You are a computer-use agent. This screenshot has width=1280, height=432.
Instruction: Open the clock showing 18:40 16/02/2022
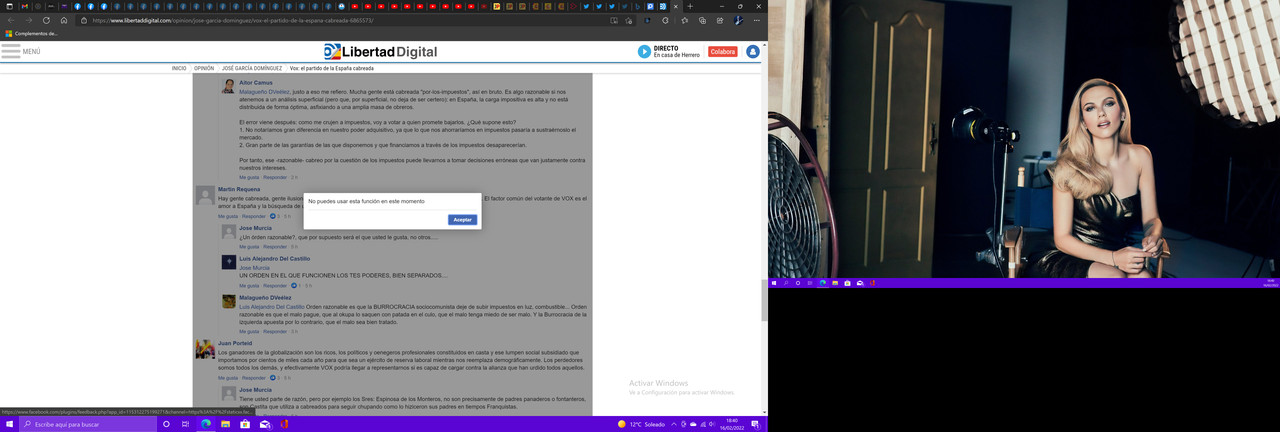(732, 424)
